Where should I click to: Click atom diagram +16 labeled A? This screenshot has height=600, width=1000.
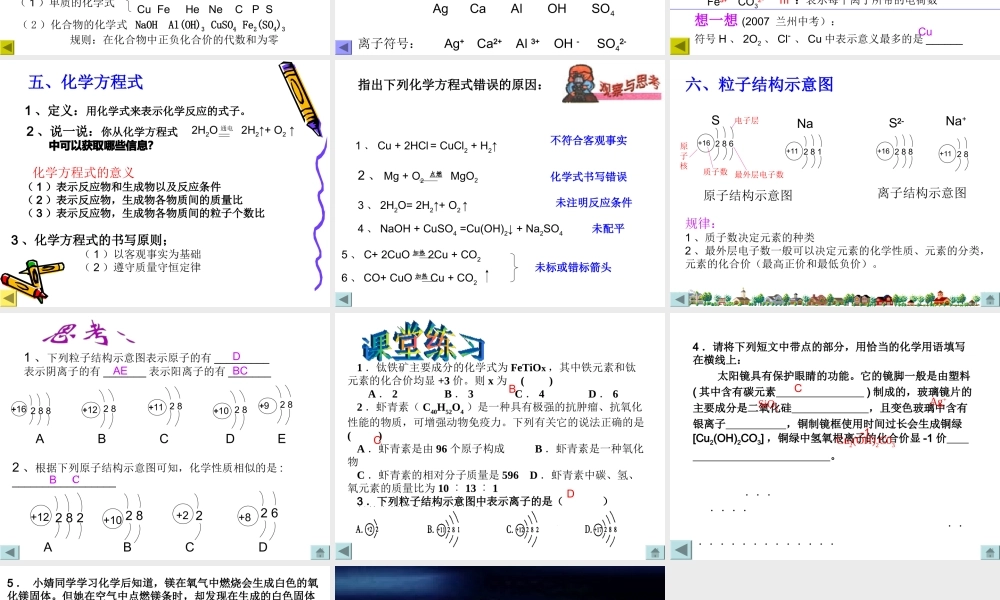tap(31, 410)
